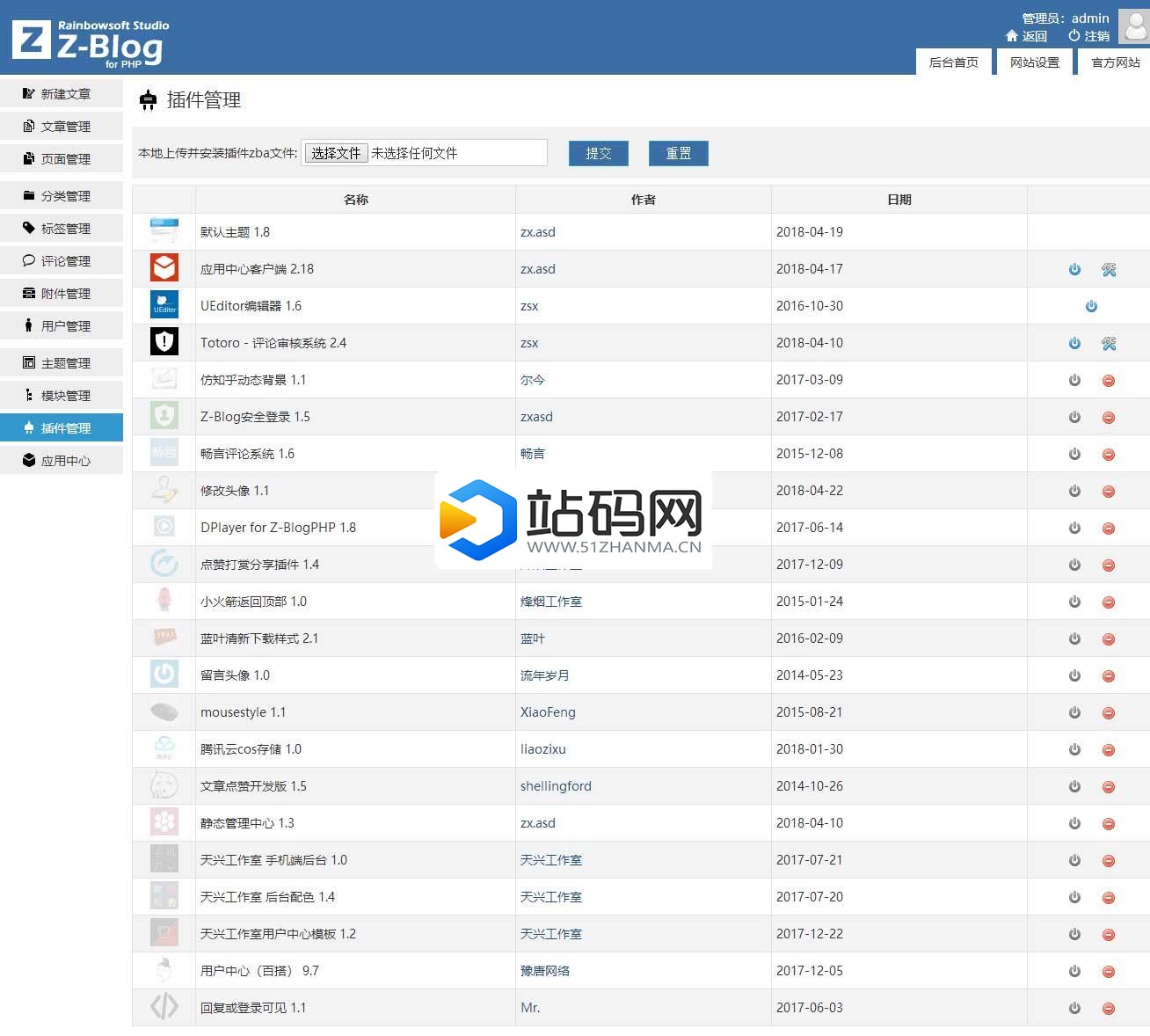Open settings tools for 应用中心客户端

[x=1109, y=270]
